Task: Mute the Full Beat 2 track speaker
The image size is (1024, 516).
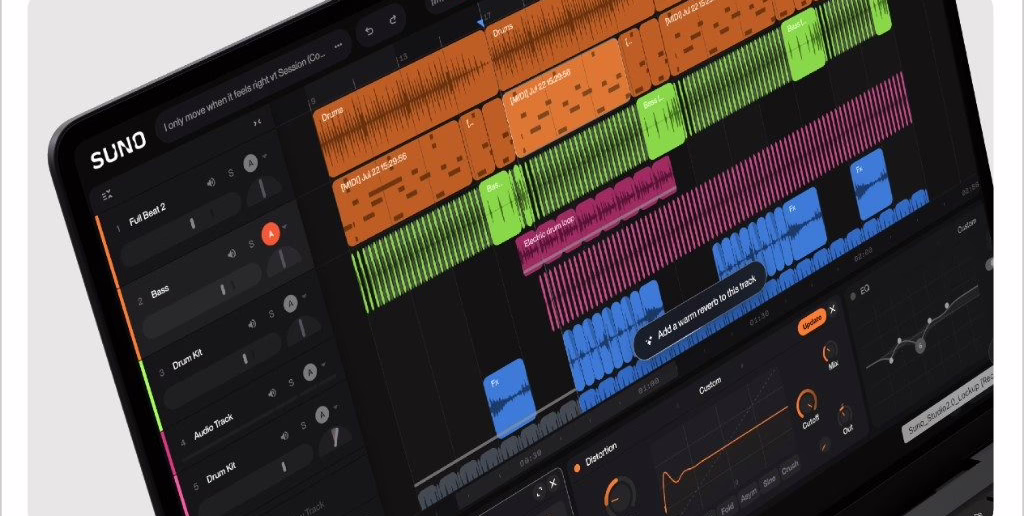Action: (211, 183)
